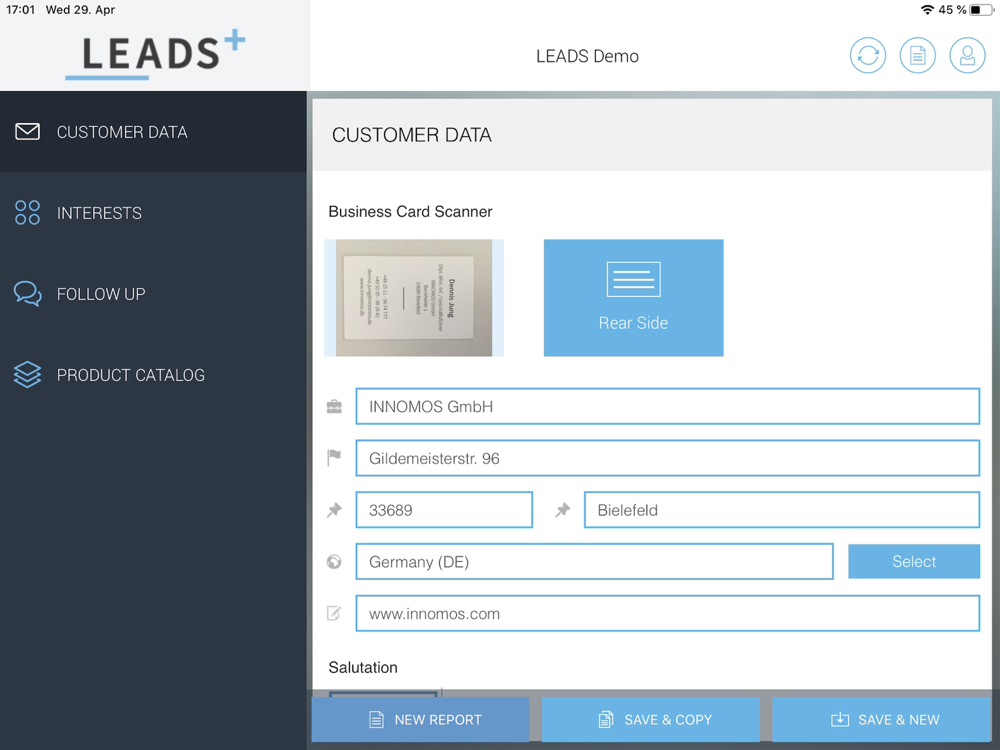Click the edit note icon beside website

point(334,613)
